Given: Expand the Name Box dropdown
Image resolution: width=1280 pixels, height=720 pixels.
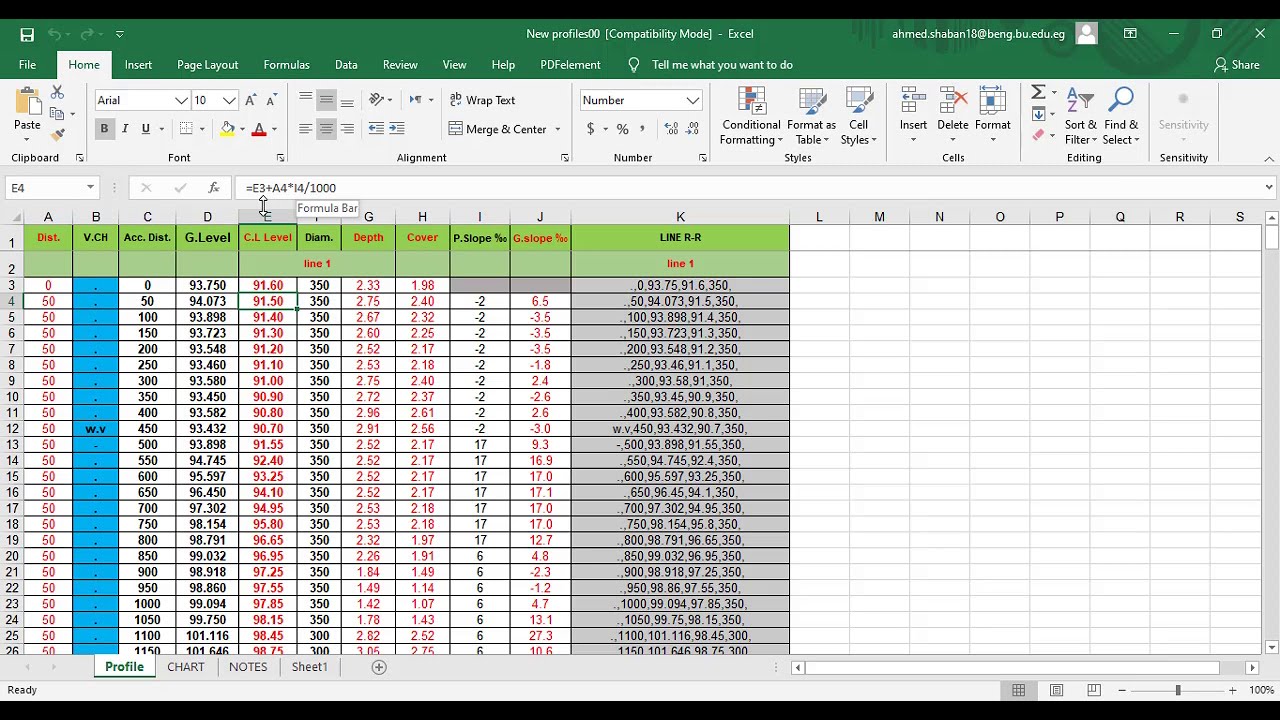Looking at the screenshot, I should (x=90, y=188).
